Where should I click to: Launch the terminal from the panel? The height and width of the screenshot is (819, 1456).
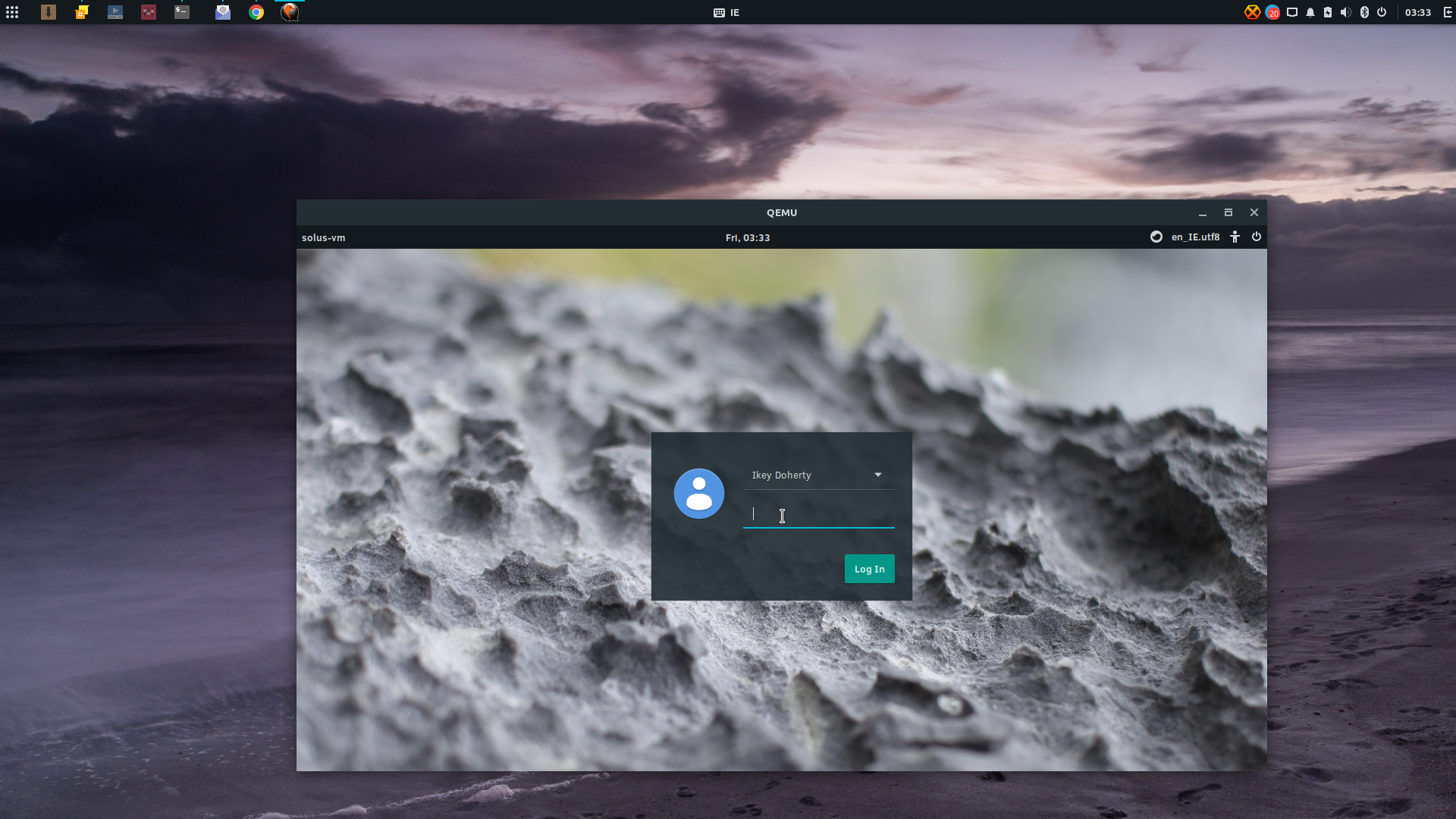[182, 12]
